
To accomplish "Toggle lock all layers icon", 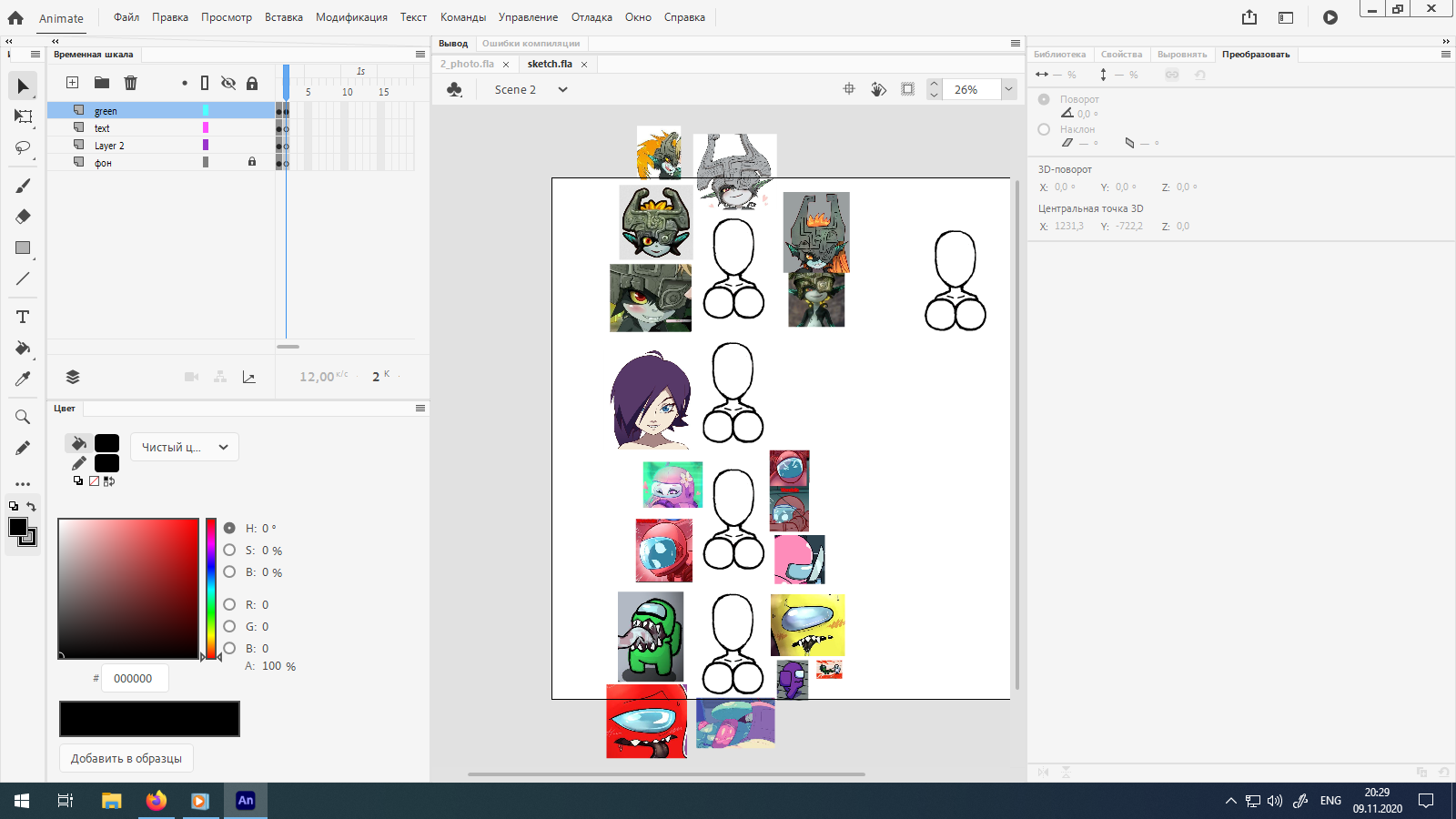I will (252, 83).
